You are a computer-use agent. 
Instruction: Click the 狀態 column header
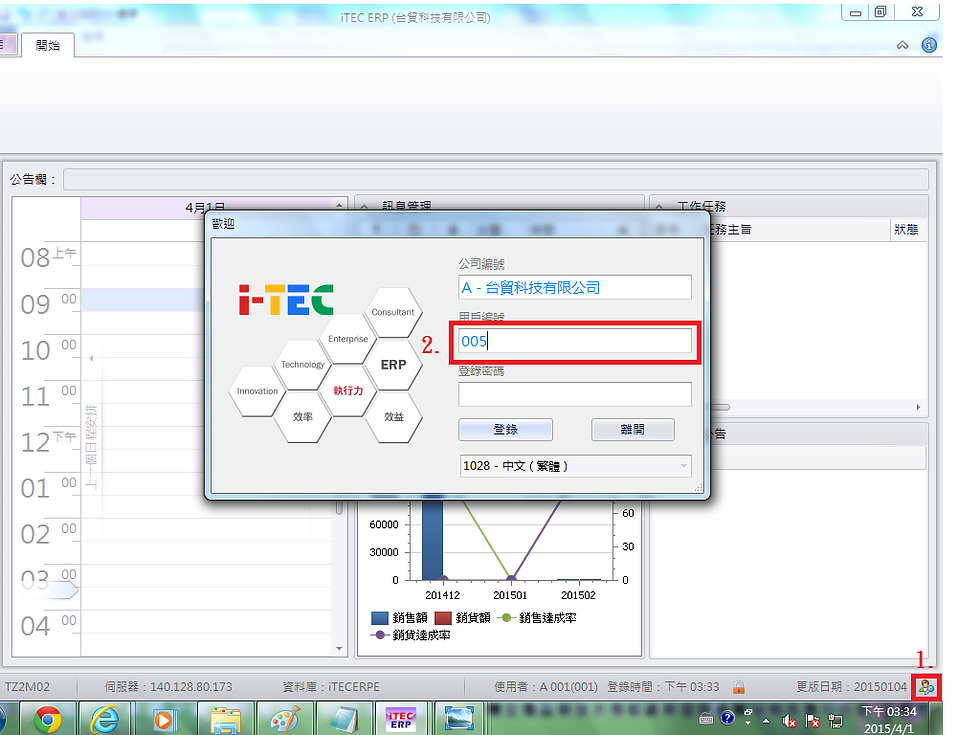(907, 229)
